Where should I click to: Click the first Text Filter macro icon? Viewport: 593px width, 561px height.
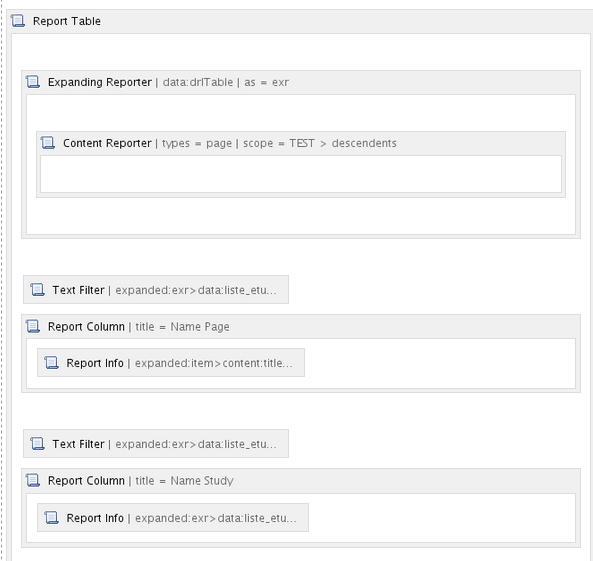pyautogui.click(x=37, y=290)
